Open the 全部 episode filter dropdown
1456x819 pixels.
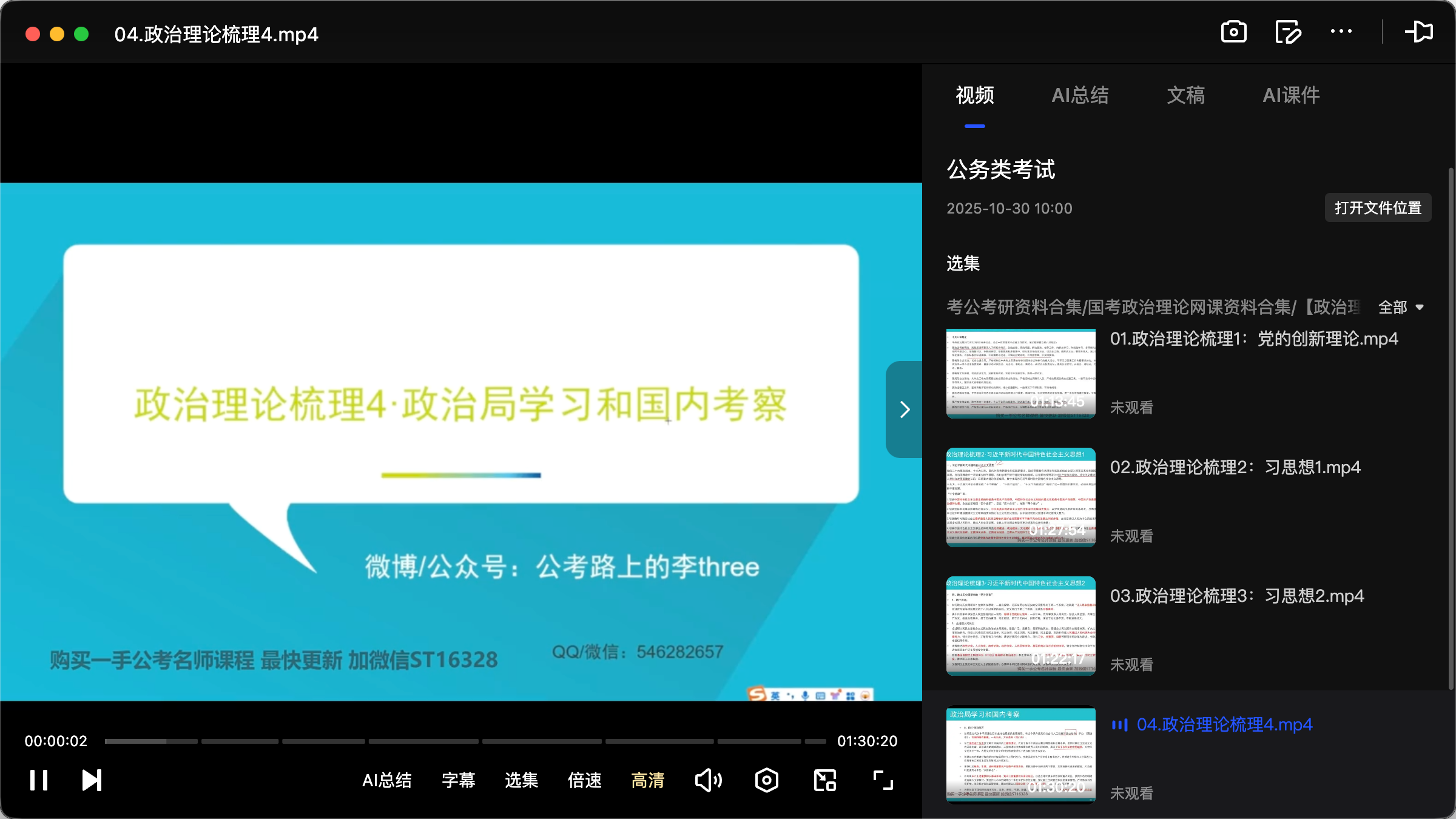(1400, 308)
